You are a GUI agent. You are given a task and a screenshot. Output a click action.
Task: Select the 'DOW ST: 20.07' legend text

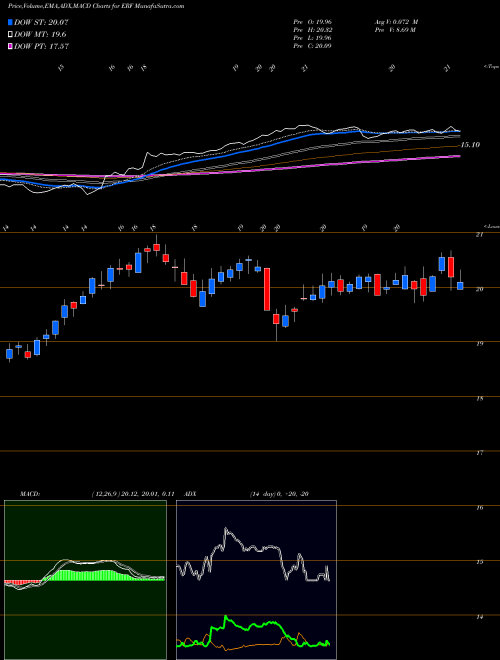pyautogui.click(x=41, y=22)
